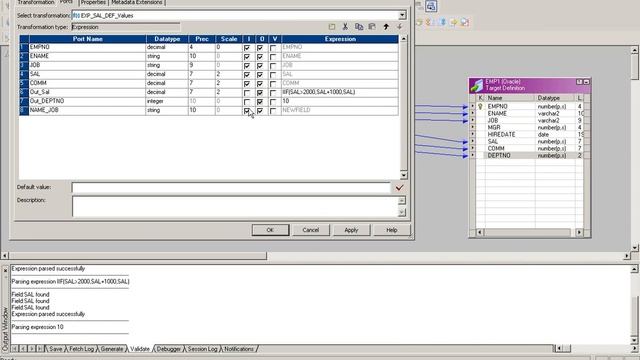Click the Port Name column header
The height and width of the screenshot is (360, 640).
tap(87, 39)
